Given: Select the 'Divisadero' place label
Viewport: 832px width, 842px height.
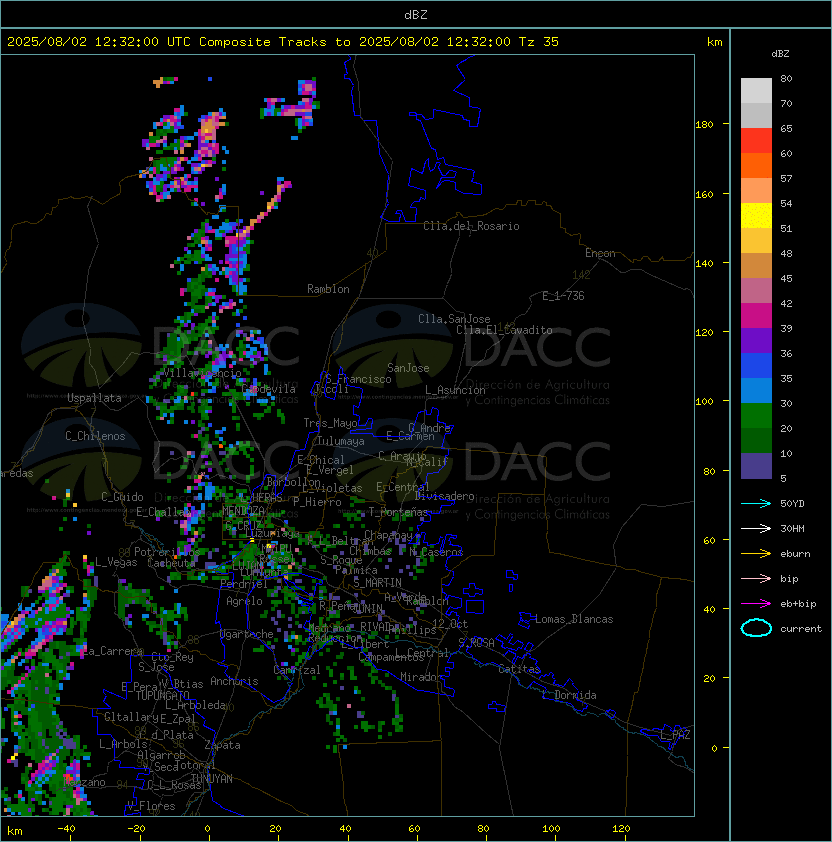Looking at the screenshot, I should coord(444,496).
